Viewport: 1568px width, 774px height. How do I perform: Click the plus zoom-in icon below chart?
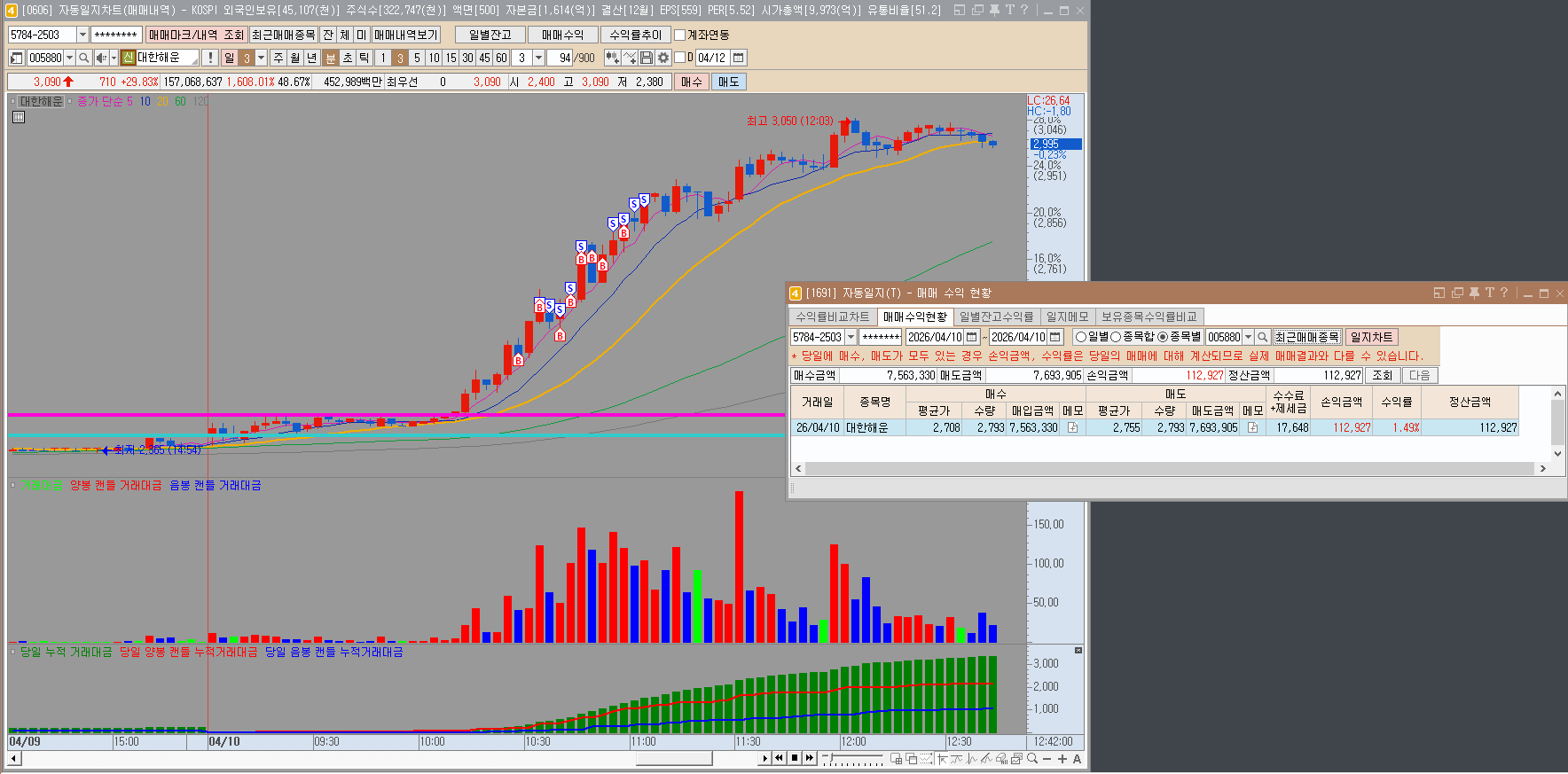1062,759
